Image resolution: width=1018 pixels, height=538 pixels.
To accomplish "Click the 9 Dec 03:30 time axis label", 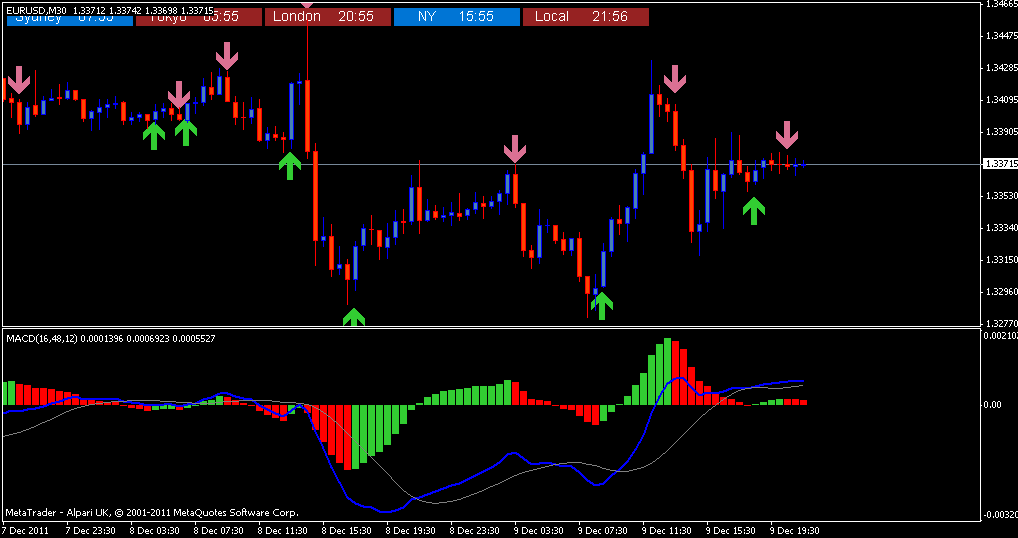I will [x=541, y=531].
